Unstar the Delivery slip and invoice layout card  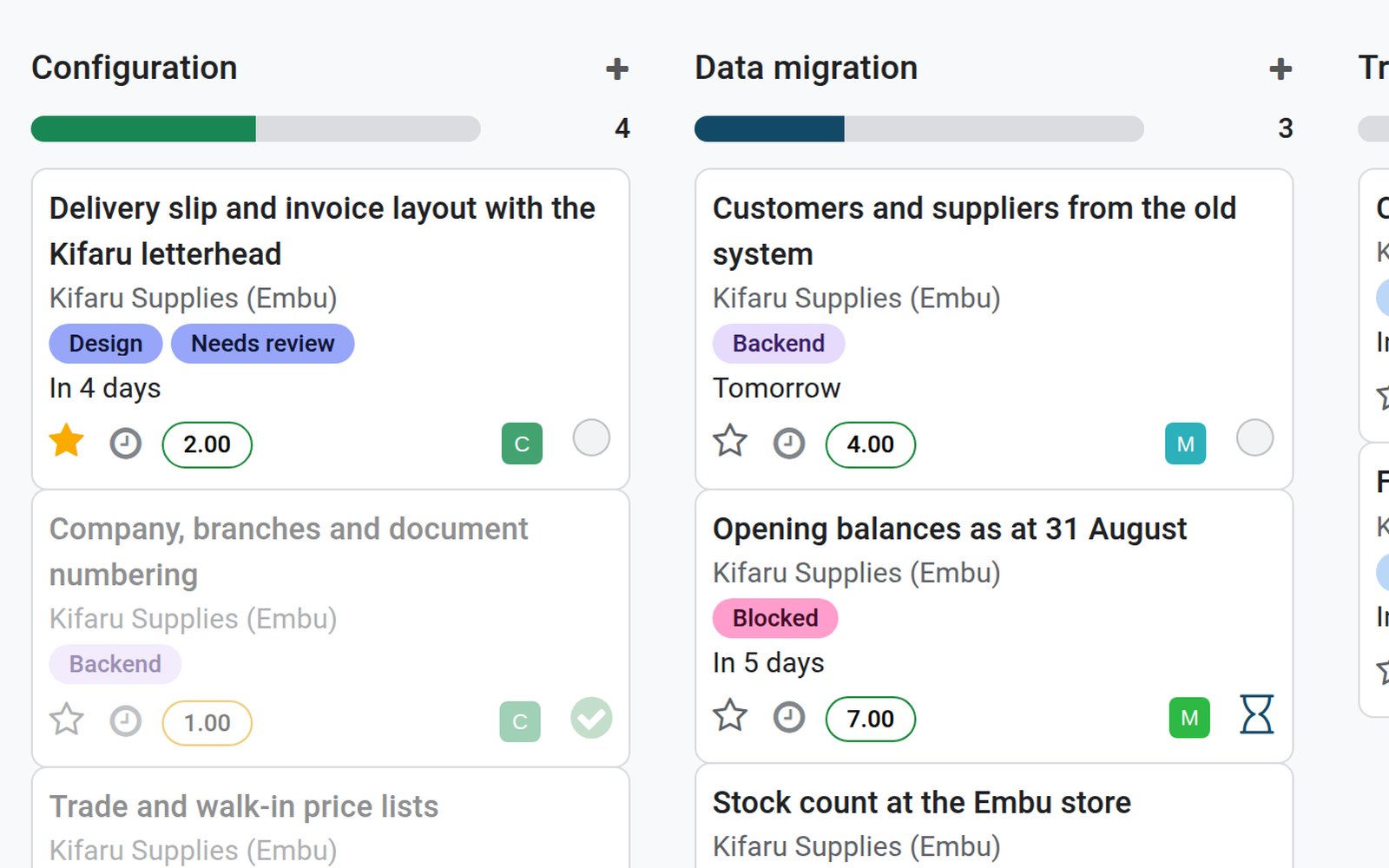[67, 441]
